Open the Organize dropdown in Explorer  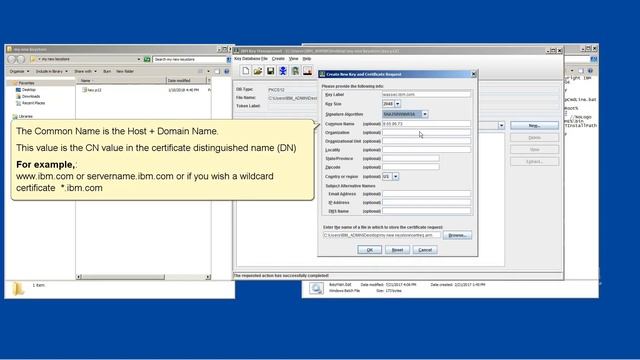19,71
